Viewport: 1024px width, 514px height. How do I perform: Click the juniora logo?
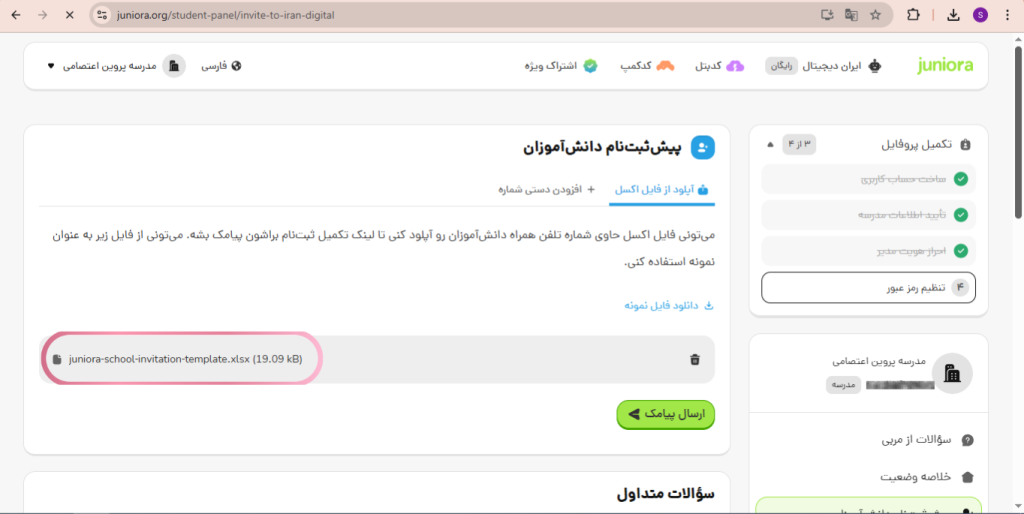click(944, 66)
